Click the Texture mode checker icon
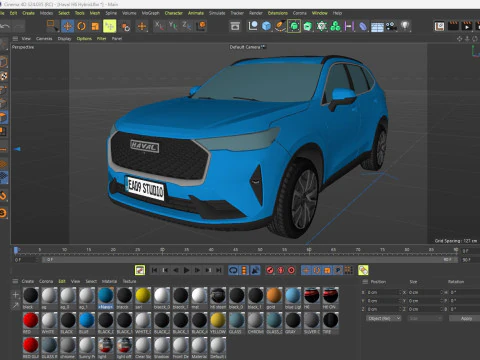This screenshot has width=480, height=360. click(x=3, y=76)
